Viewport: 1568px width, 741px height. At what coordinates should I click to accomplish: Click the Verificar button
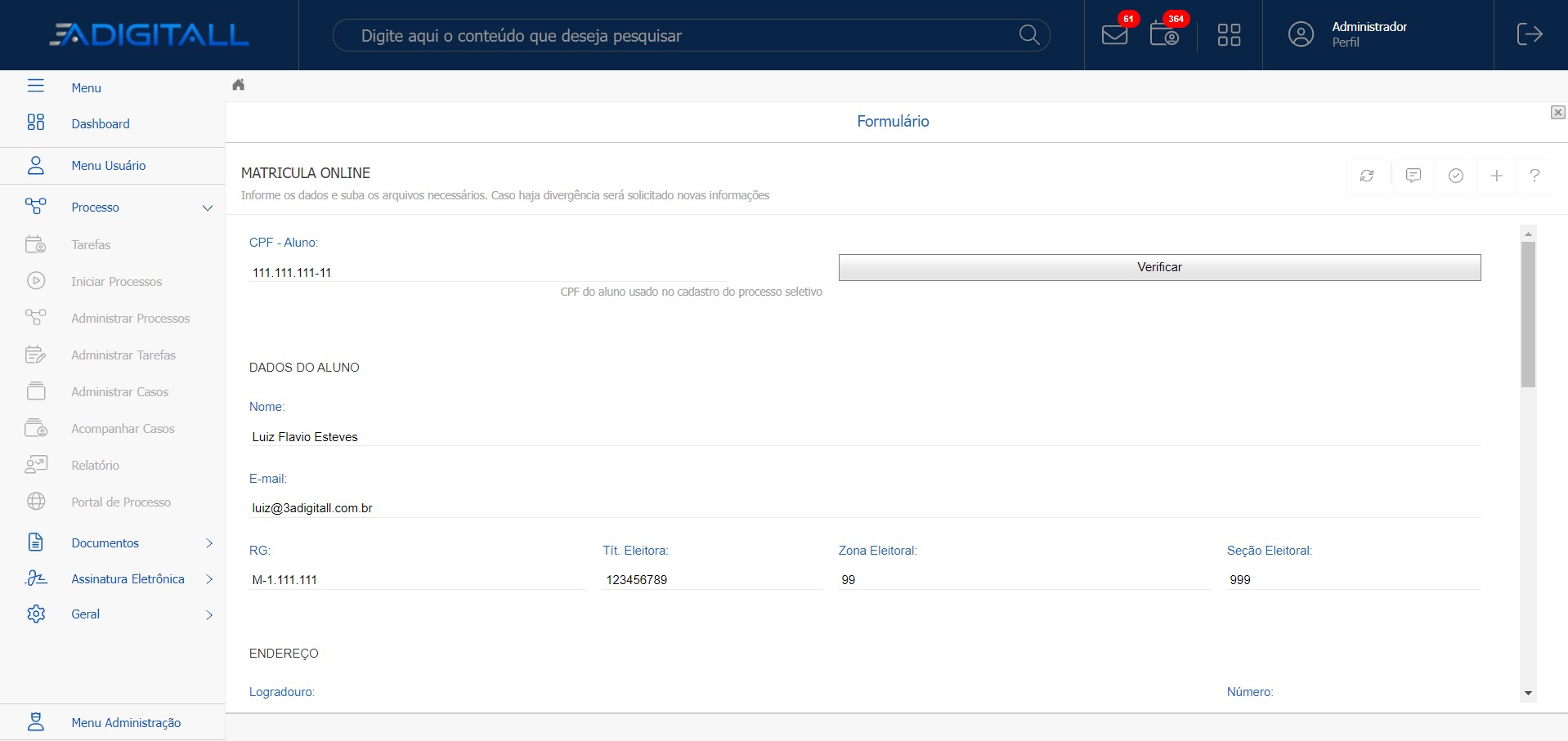pos(1159,267)
